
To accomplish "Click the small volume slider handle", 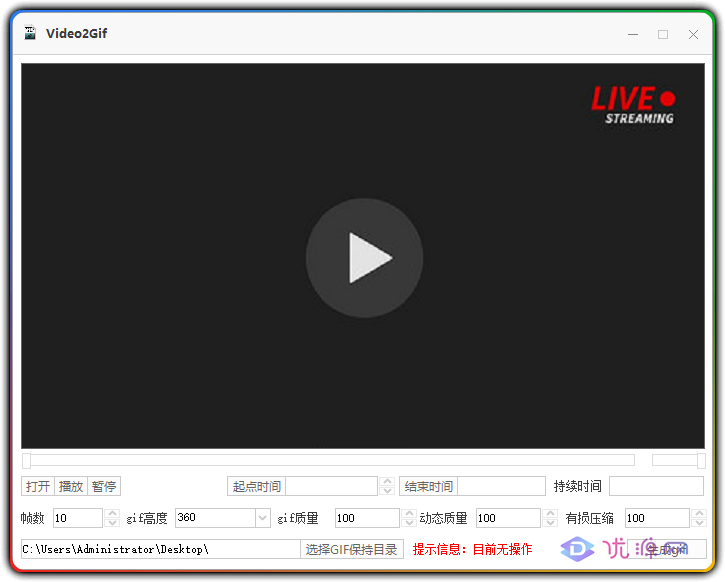I will 701,460.
